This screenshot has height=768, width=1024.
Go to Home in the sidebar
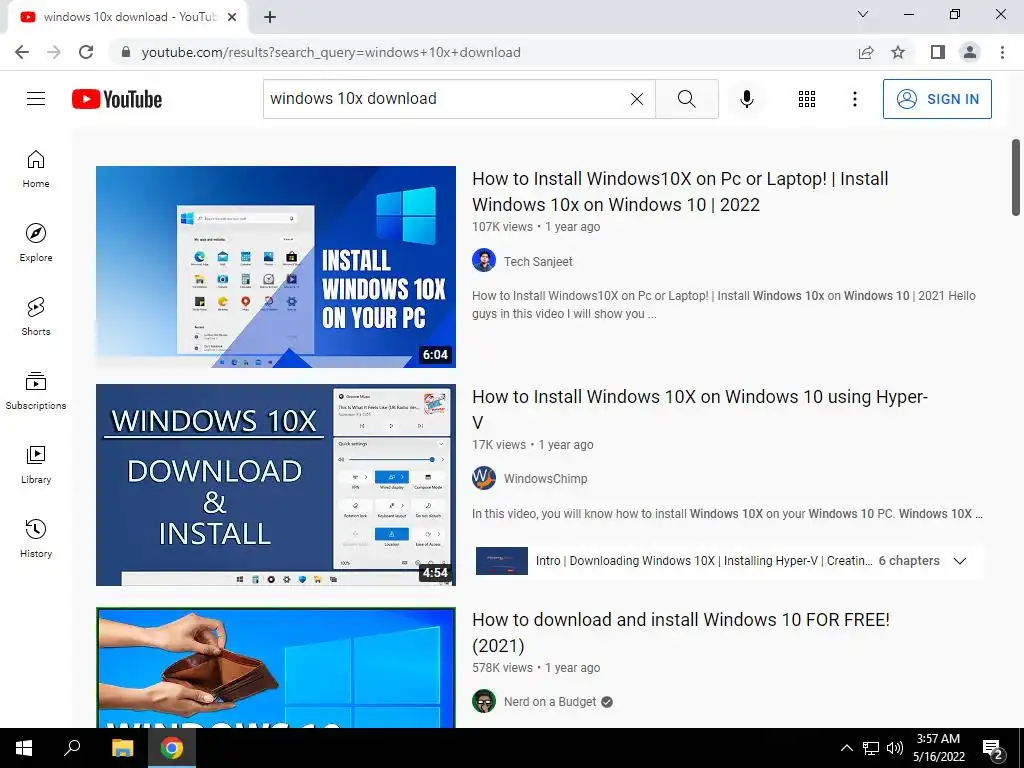click(36, 169)
